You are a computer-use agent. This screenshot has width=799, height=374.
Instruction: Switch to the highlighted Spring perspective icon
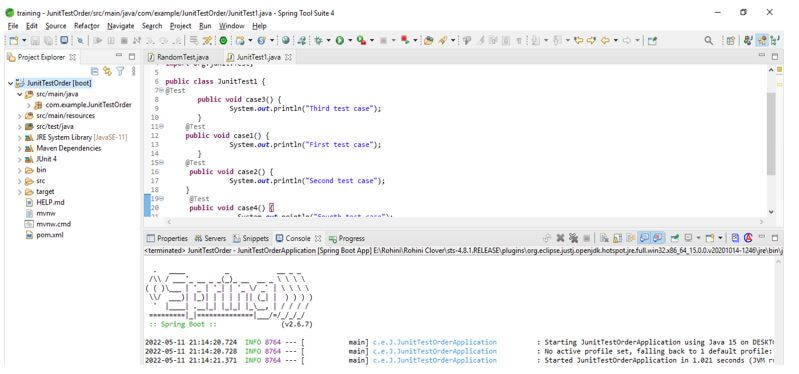(762, 41)
